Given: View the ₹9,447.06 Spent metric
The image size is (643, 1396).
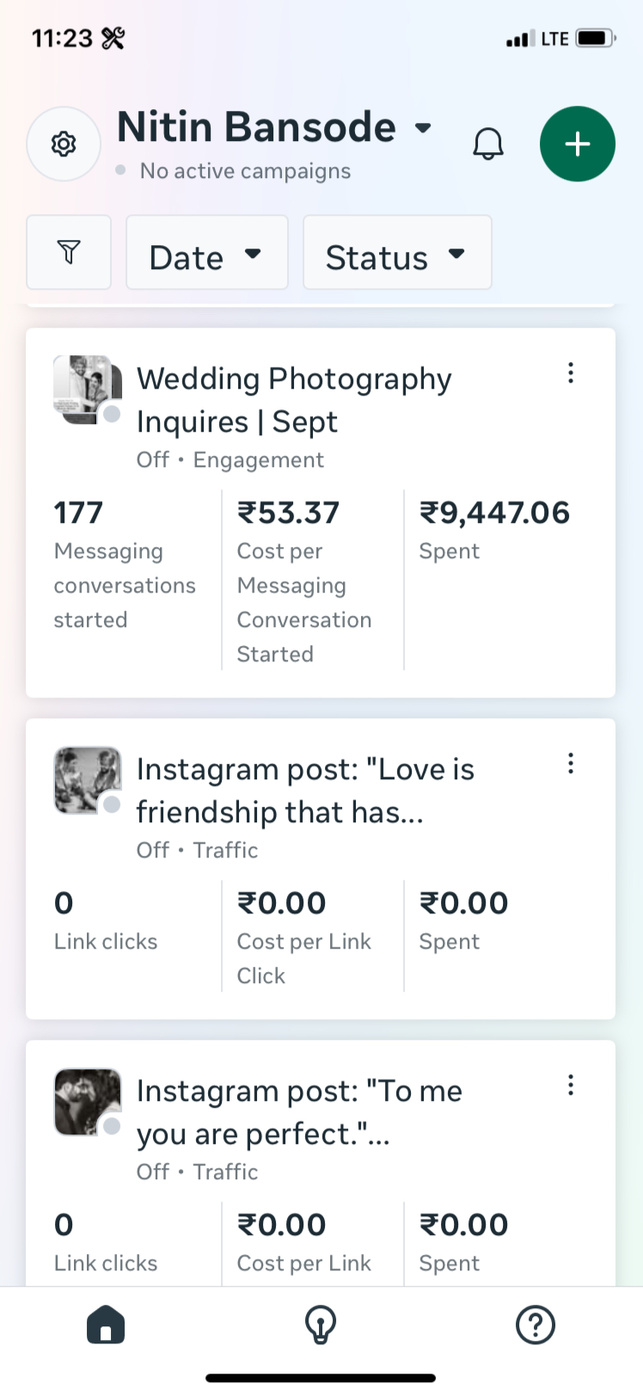Looking at the screenshot, I should [x=494, y=529].
